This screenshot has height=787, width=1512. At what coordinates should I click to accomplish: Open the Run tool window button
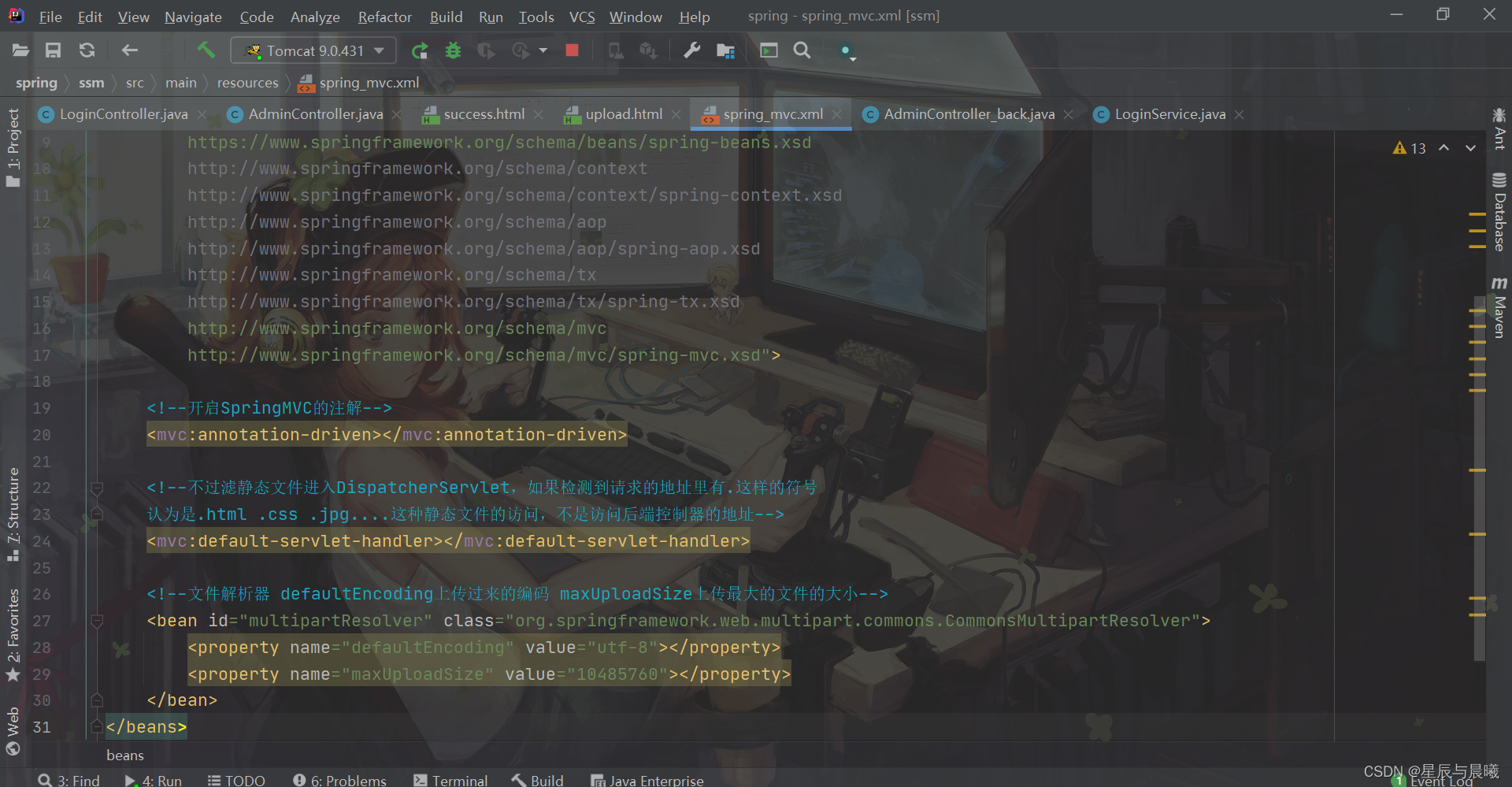154,780
